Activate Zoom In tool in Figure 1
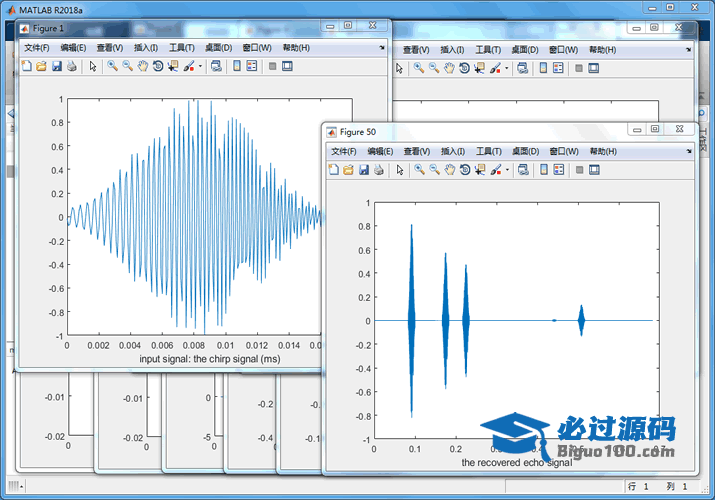 tap(112, 67)
